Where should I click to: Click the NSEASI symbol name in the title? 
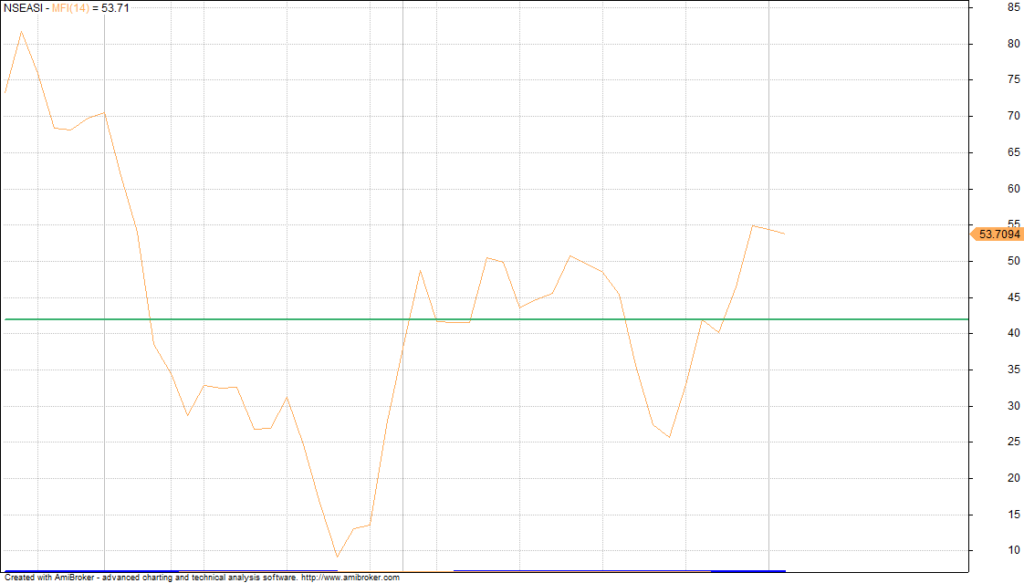[x=22, y=8]
